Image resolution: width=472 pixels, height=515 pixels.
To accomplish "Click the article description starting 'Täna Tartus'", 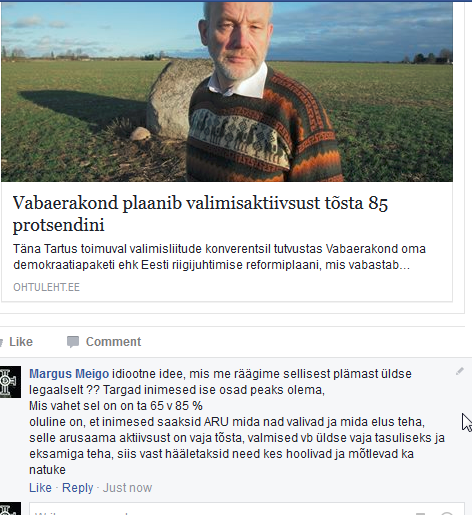I will pyautogui.click(x=219, y=257).
